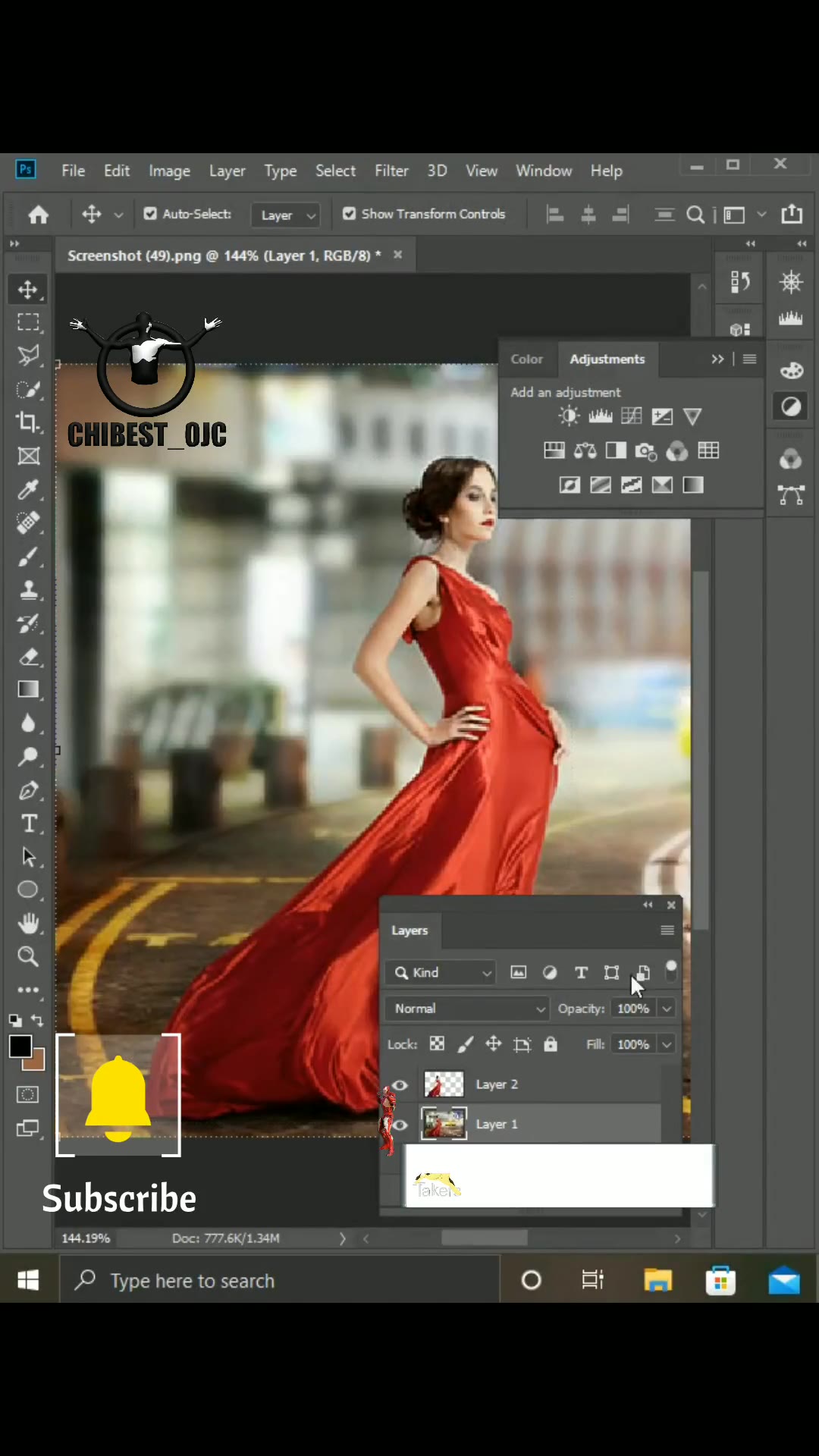Select the Eraser tool
The width and height of the screenshot is (819, 1456).
point(28,656)
